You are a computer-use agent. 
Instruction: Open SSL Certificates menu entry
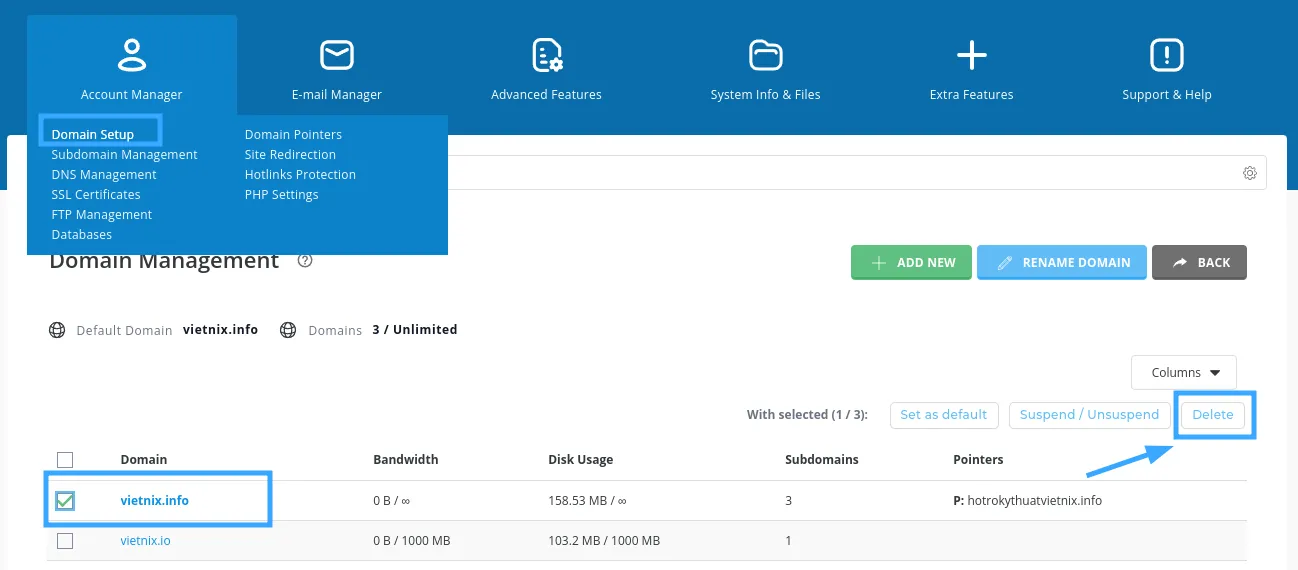coord(96,194)
